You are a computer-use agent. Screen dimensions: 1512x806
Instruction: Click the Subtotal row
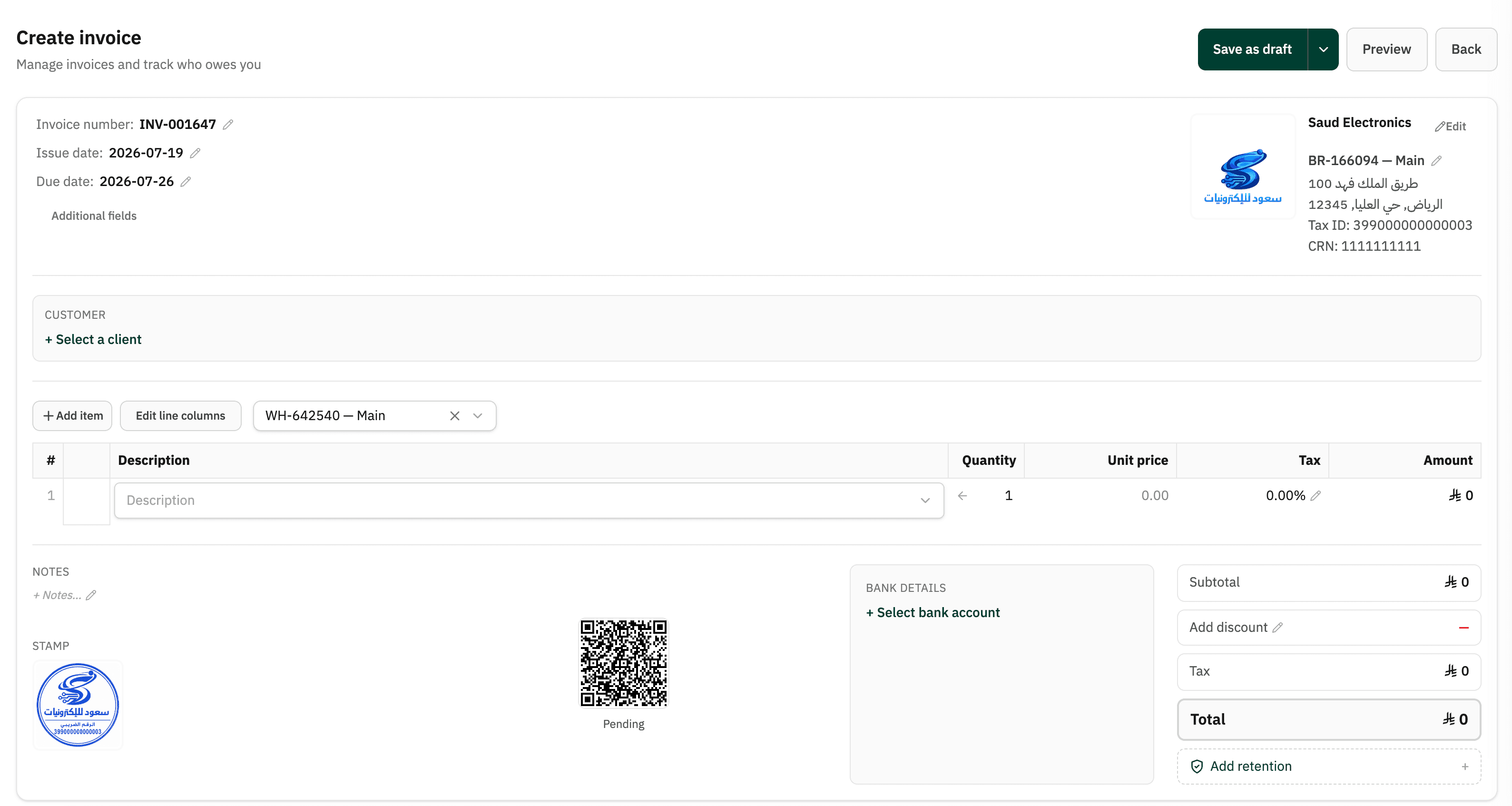point(1328,582)
